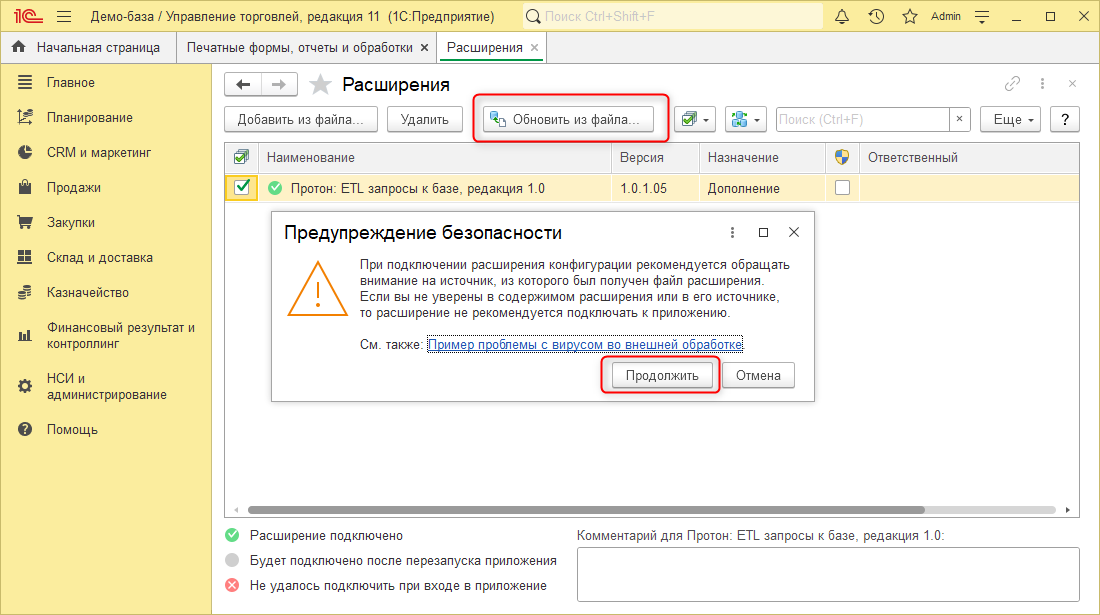Close the Печатные формы, отчеты и обработки tab
The width and height of the screenshot is (1100, 615).
tap(424, 48)
